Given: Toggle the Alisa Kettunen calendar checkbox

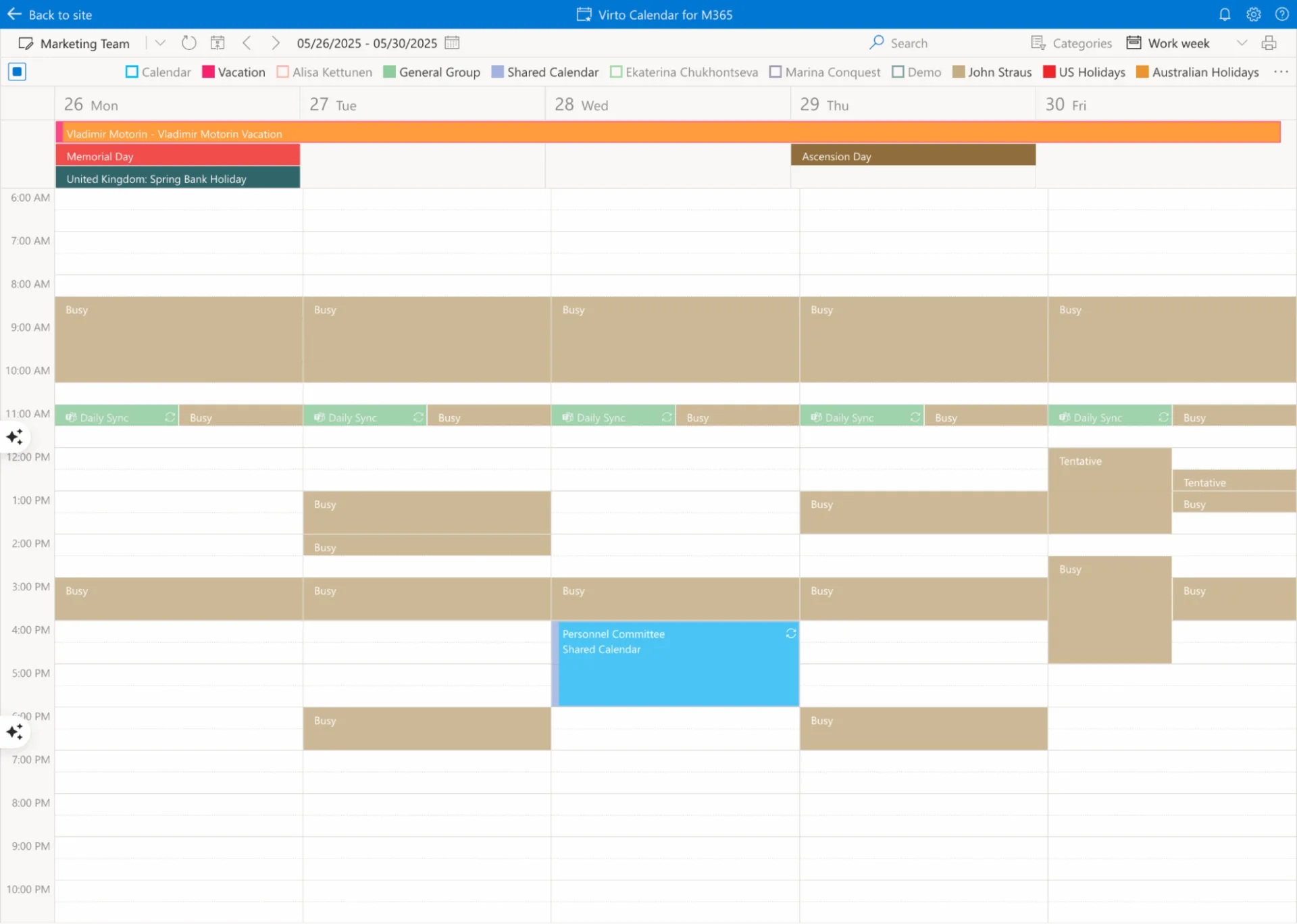Looking at the screenshot, I should (x=282, y=72).
